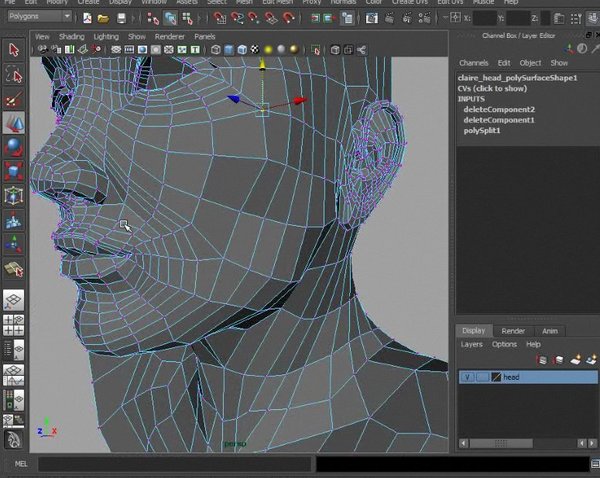This screenshot has height=478, width=600.
Task: Switch to the Rotate tool
Action: [x=14, y=147]
